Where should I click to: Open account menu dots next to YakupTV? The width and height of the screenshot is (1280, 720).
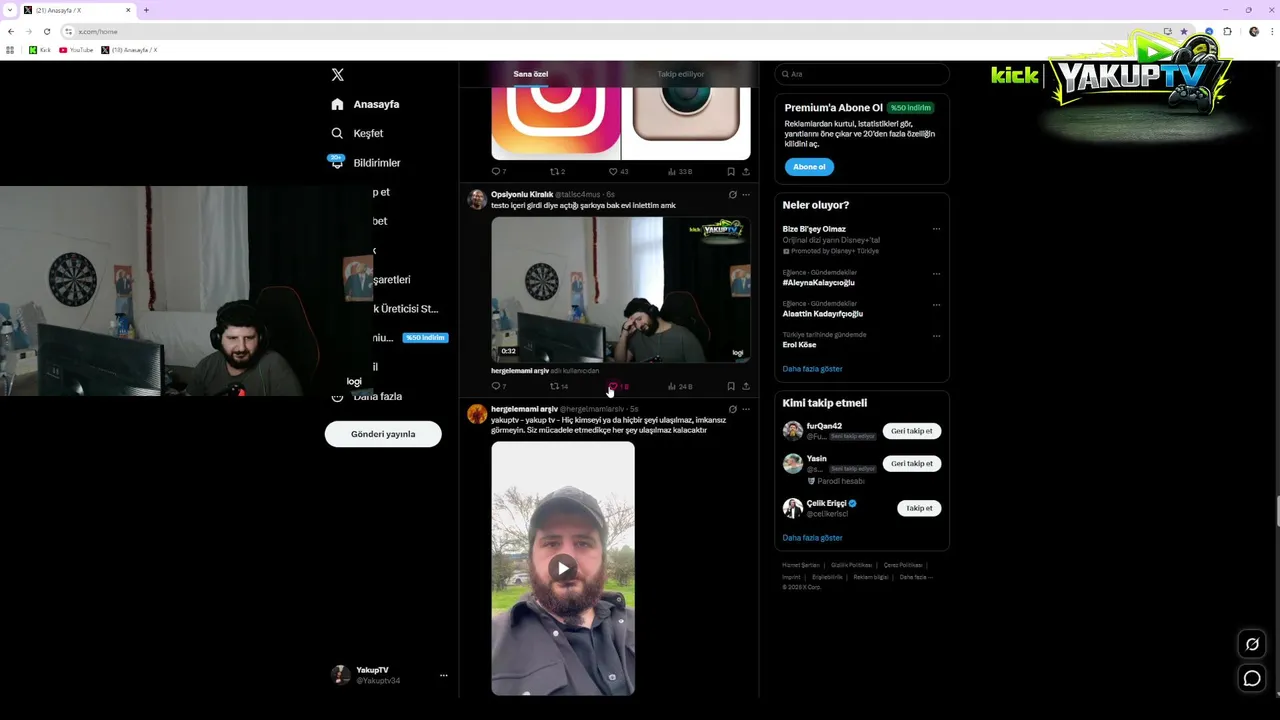(x=444, y=675)
